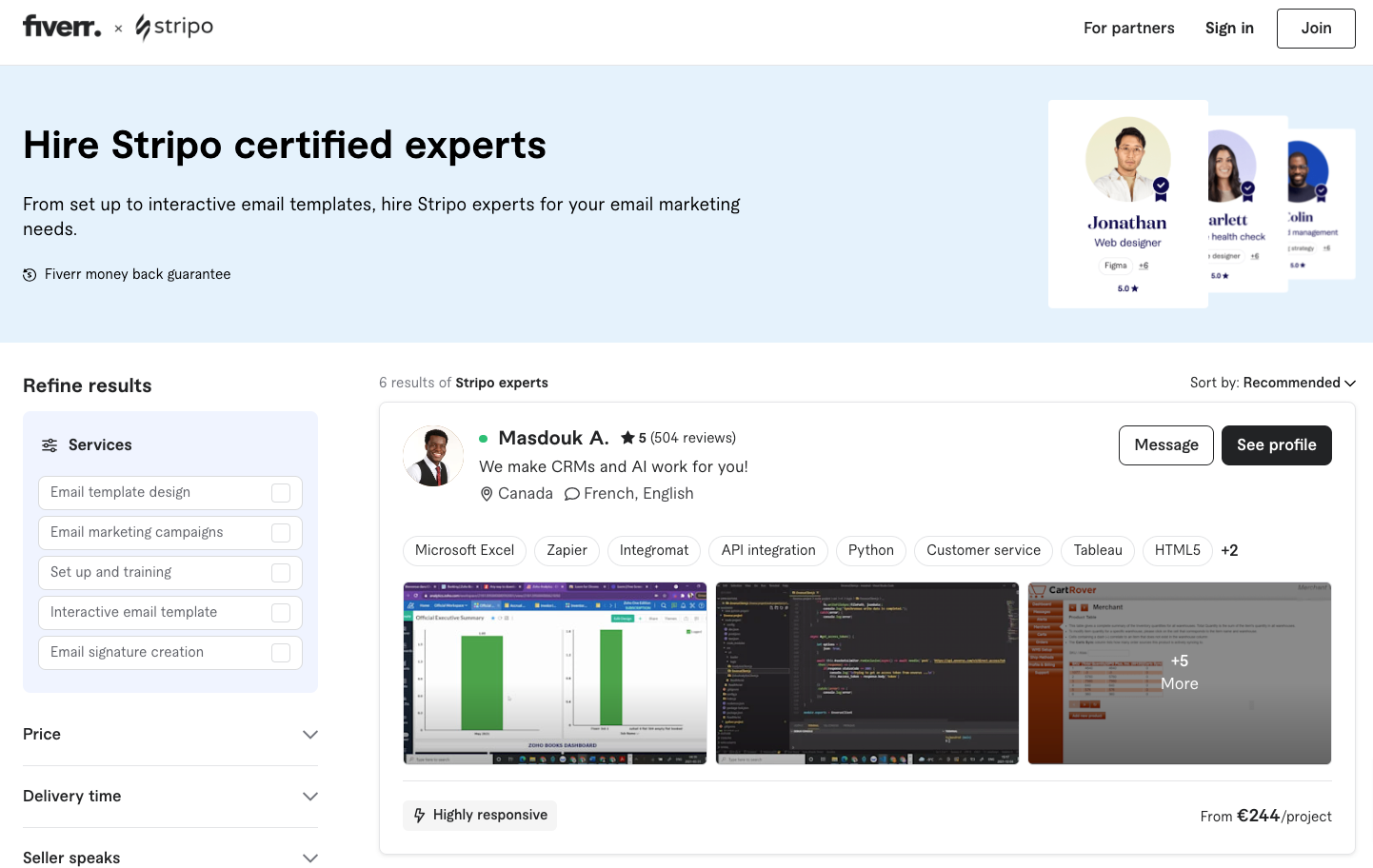The height and width of the screenshot is (868, 1373).
Task: Click the languages speech bubble icon
Action: [x=571, y=494]
